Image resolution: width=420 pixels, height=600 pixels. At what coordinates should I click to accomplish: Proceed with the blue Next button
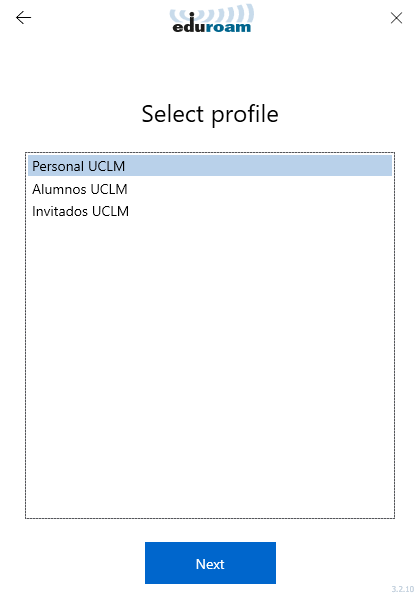[210, 563]
